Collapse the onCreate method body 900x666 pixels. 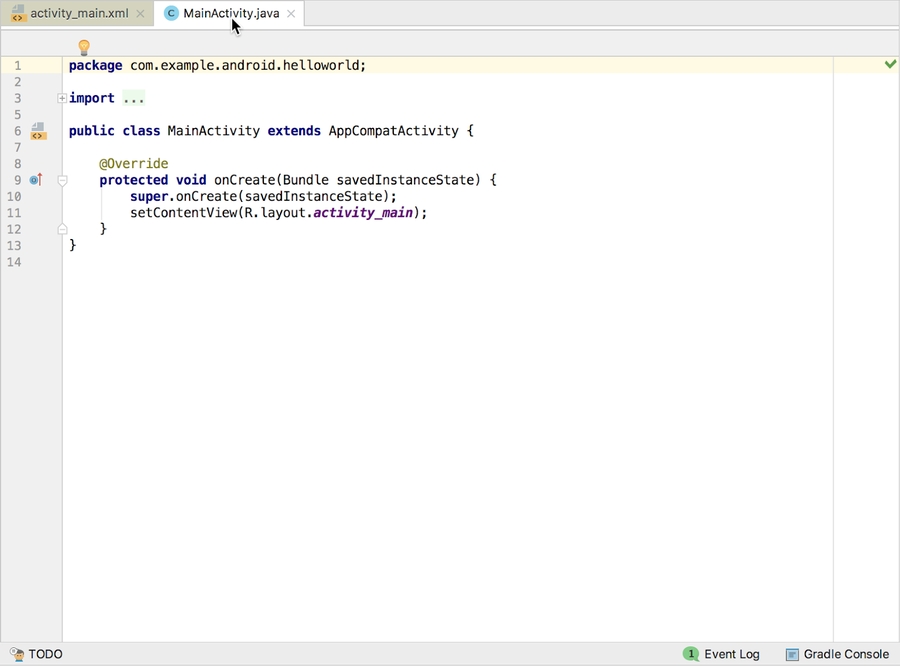pyautogui.click(x=62, y=180)
